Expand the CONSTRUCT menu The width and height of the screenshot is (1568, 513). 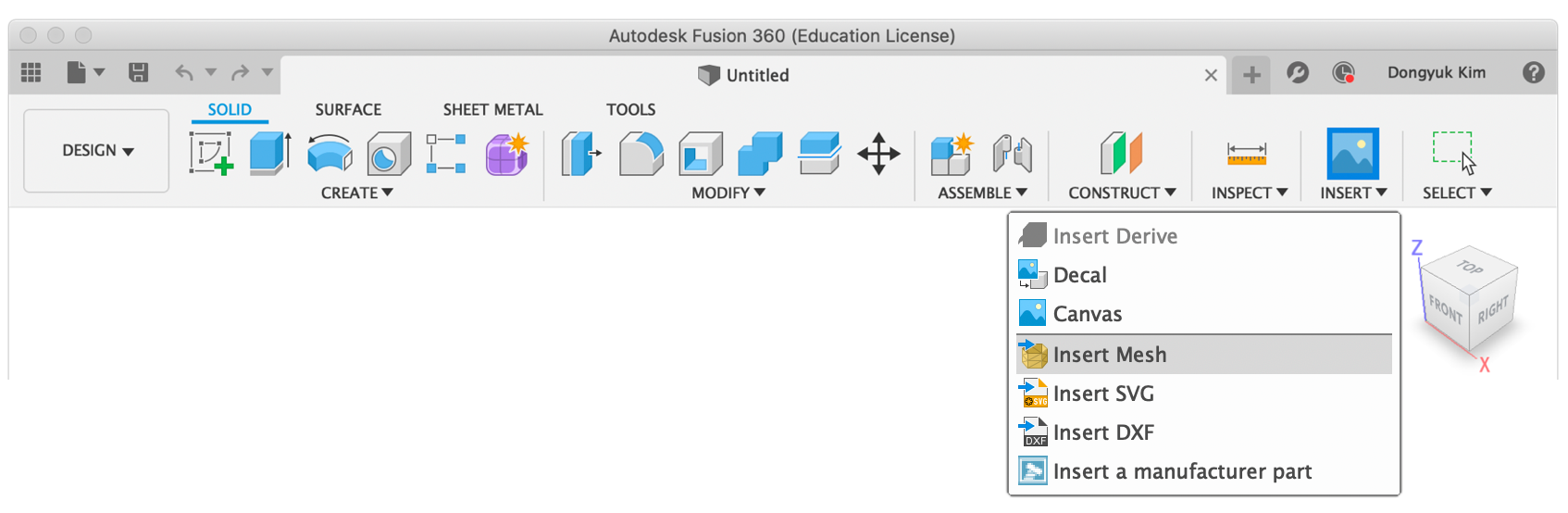(x=1123, y=193)
